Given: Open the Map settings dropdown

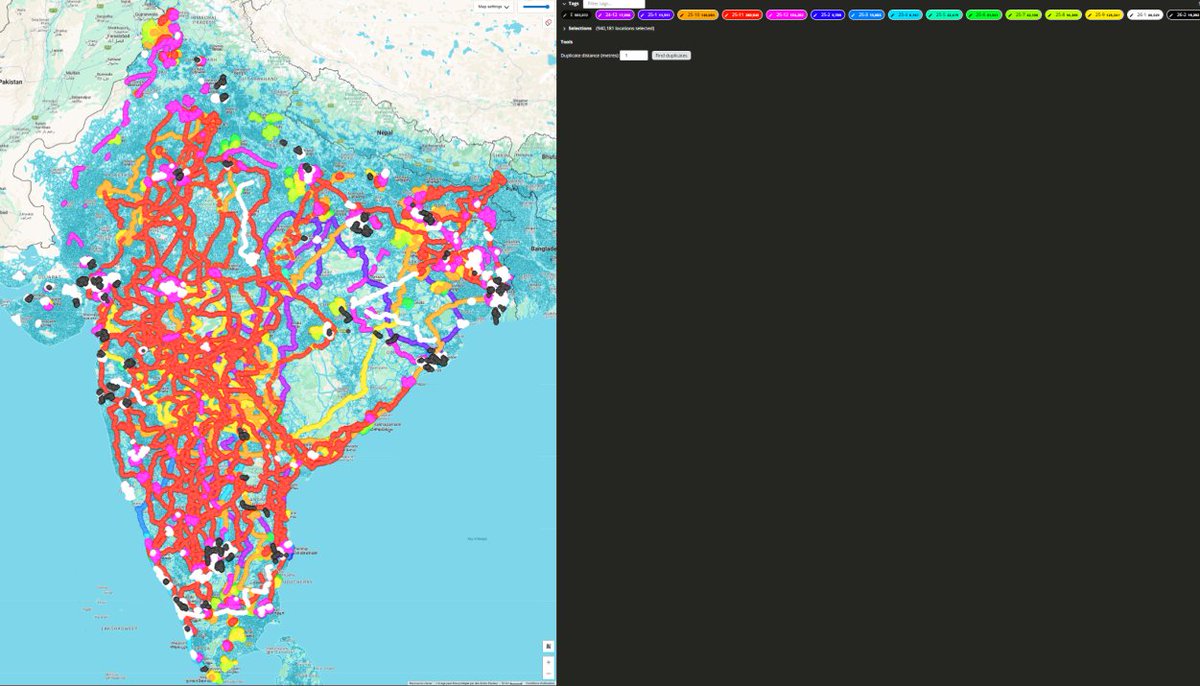Looking at the screenshot, I should click(x=494, y=6).
